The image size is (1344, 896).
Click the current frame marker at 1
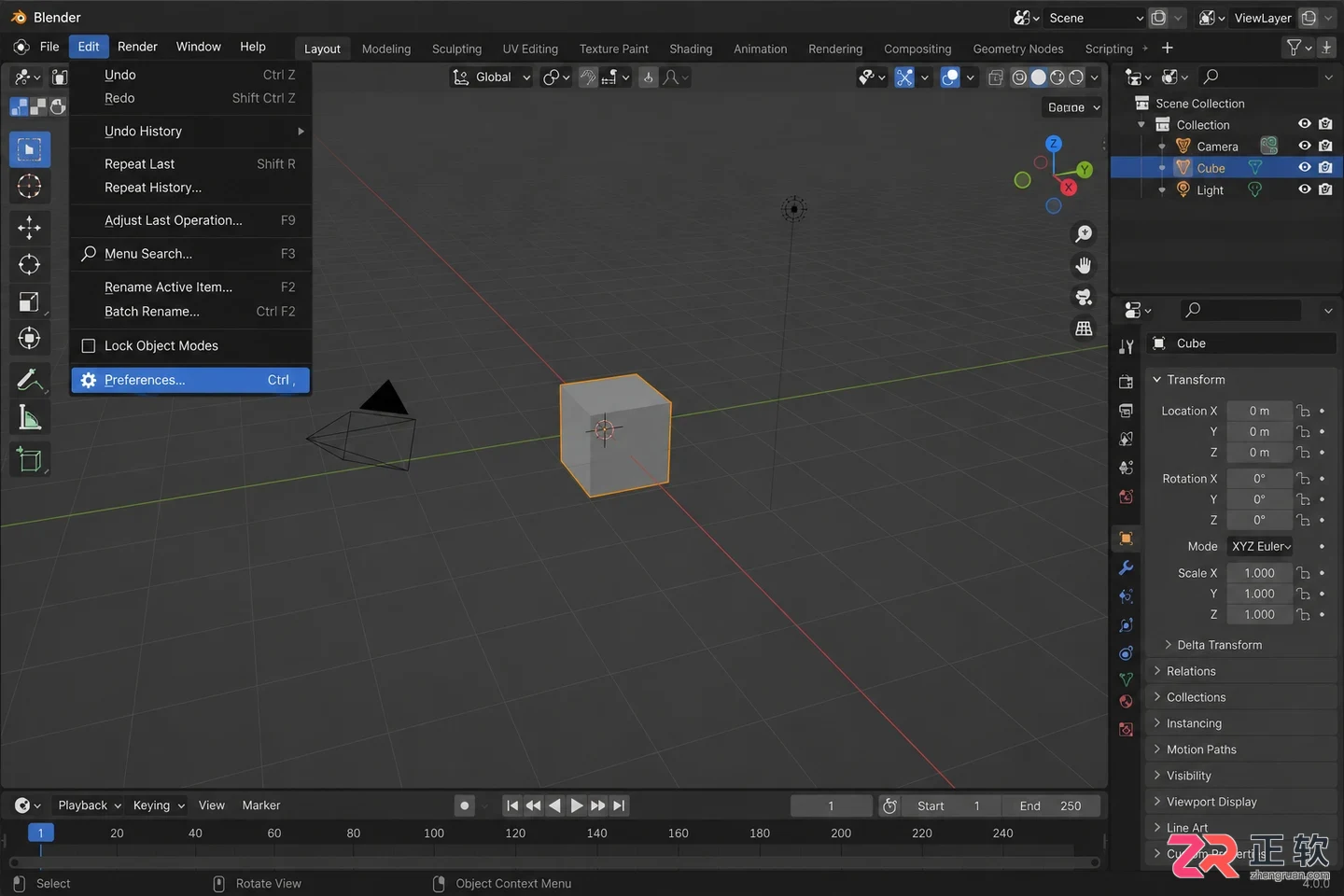pos(40,833)
